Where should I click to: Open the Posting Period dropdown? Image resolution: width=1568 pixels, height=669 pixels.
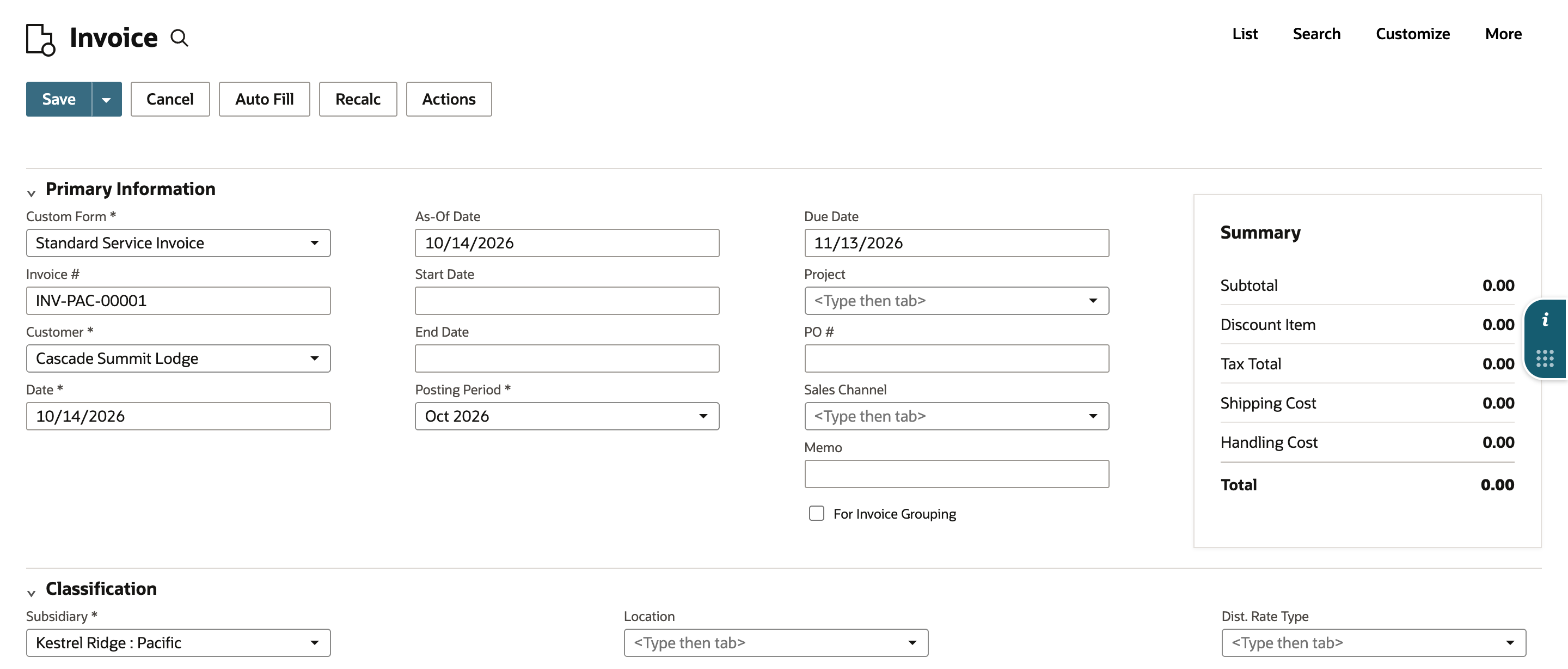(x=567, y=416)
